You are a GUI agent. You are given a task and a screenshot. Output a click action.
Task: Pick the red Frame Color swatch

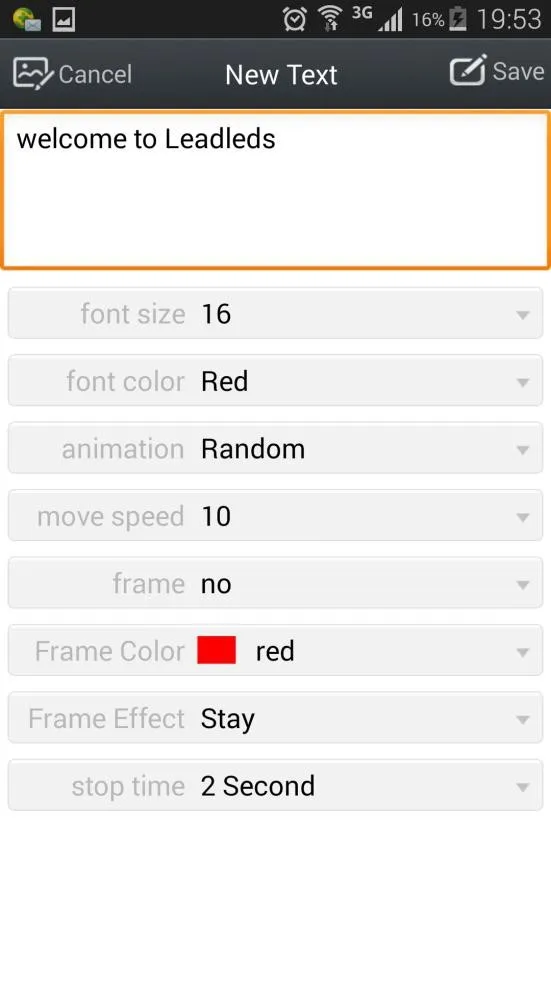216,650
